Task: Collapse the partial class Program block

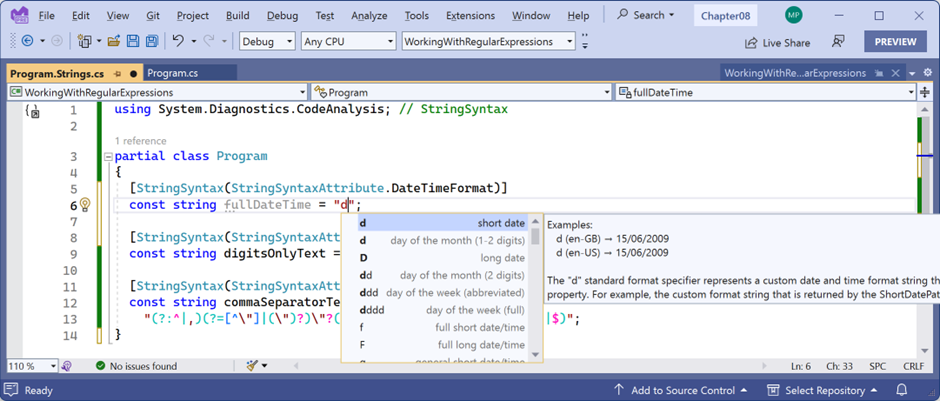Action: [x=108, y=157]
